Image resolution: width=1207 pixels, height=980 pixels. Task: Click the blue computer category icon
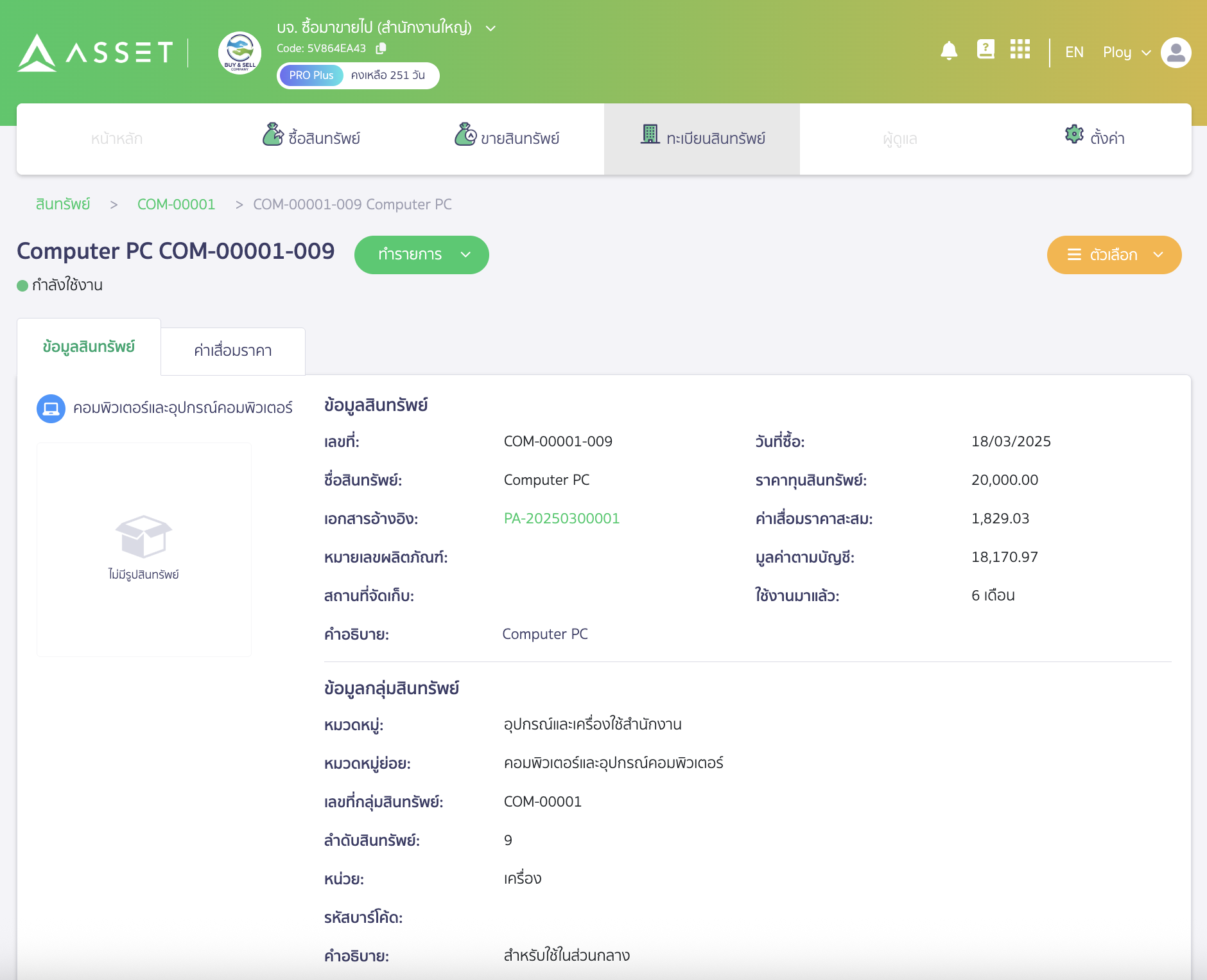tap(51, 408)
